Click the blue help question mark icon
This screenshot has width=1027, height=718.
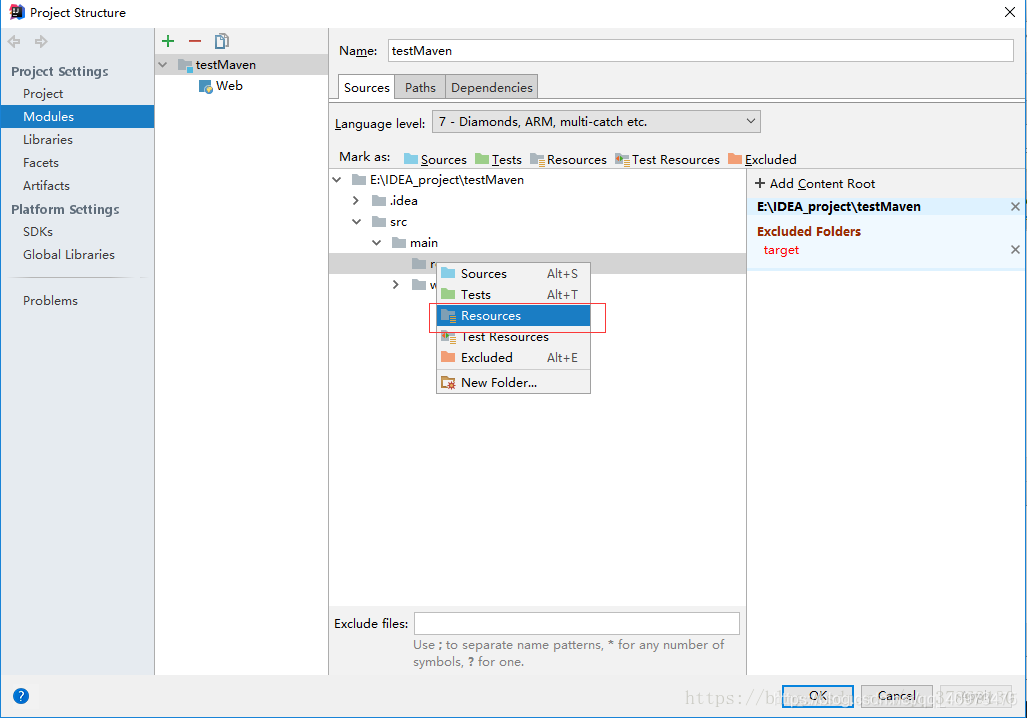[x=21, y=696]
